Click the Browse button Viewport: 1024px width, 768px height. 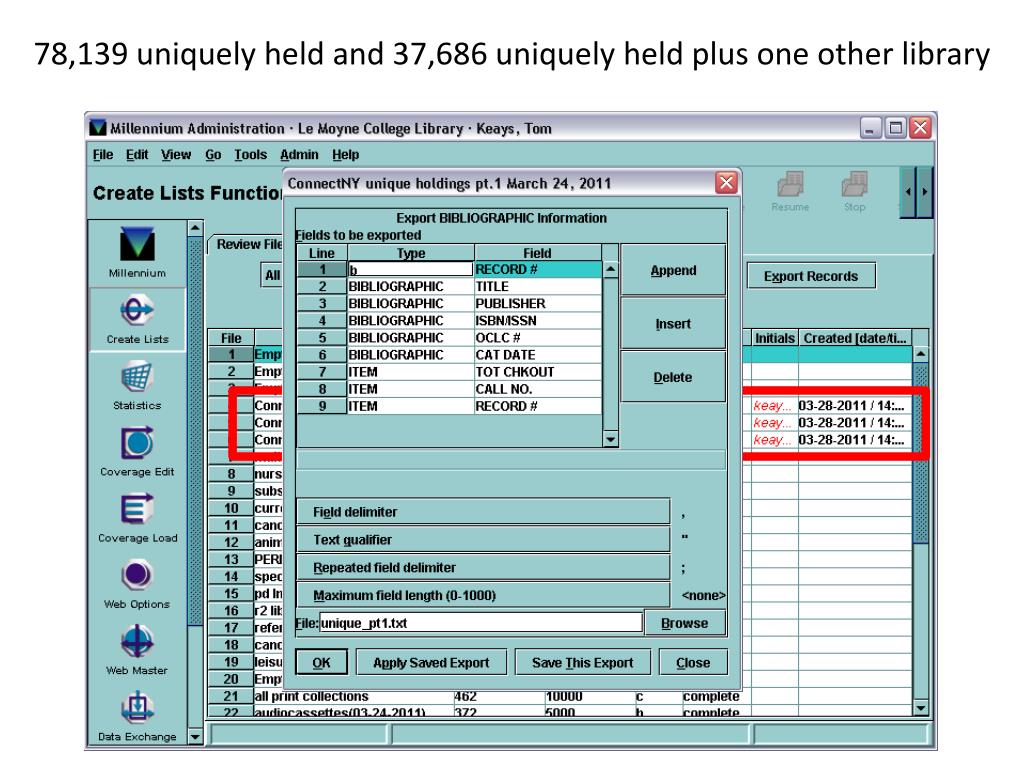coord(684,623)
